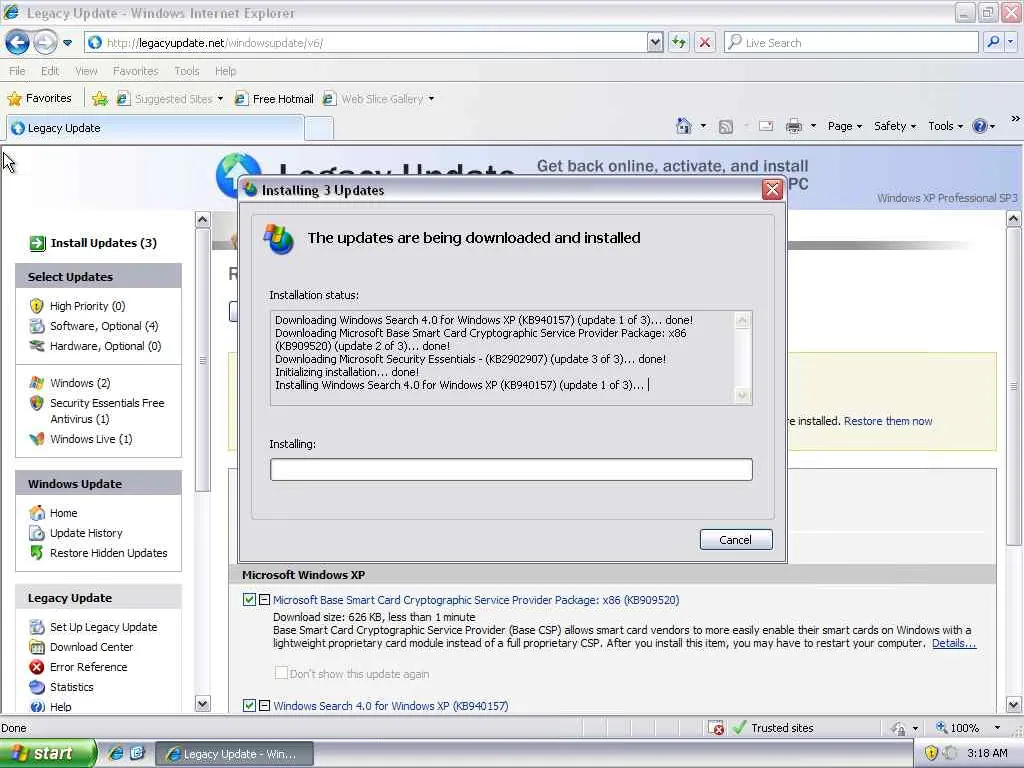Select the Legacy Update browser tab
This screenshot has height=768, width=1024.
click(x=155, y=128)
